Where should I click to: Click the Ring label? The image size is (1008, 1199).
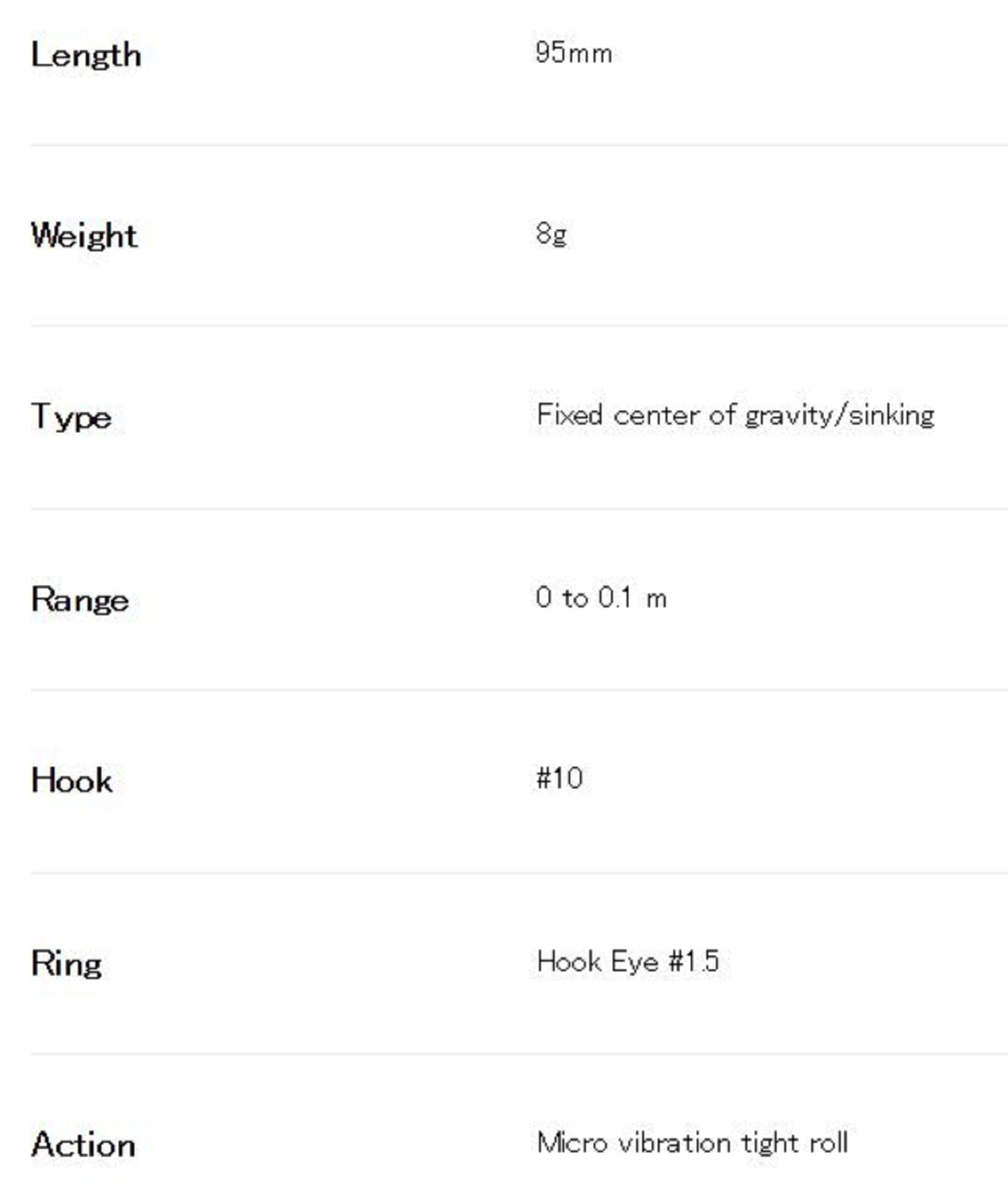tap(66, 963)
